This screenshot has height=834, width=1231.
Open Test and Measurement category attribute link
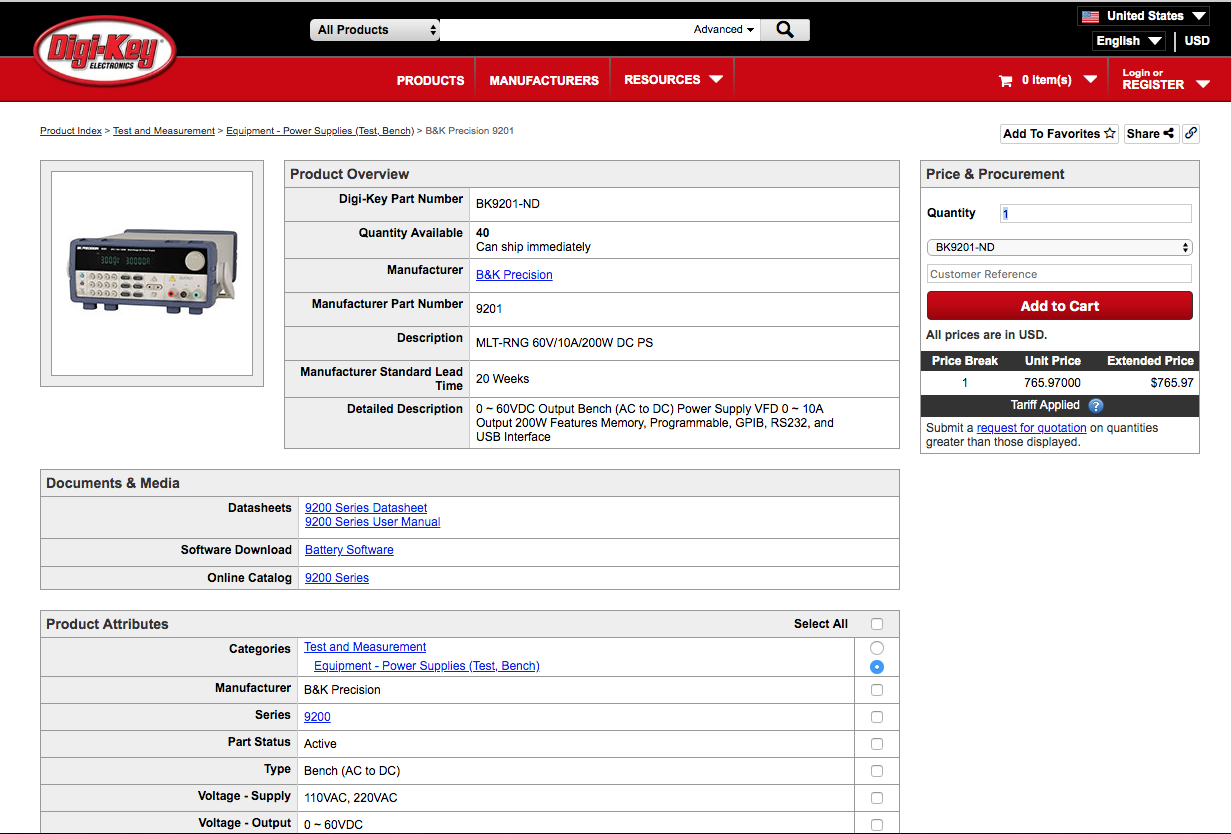click(365, 647)
